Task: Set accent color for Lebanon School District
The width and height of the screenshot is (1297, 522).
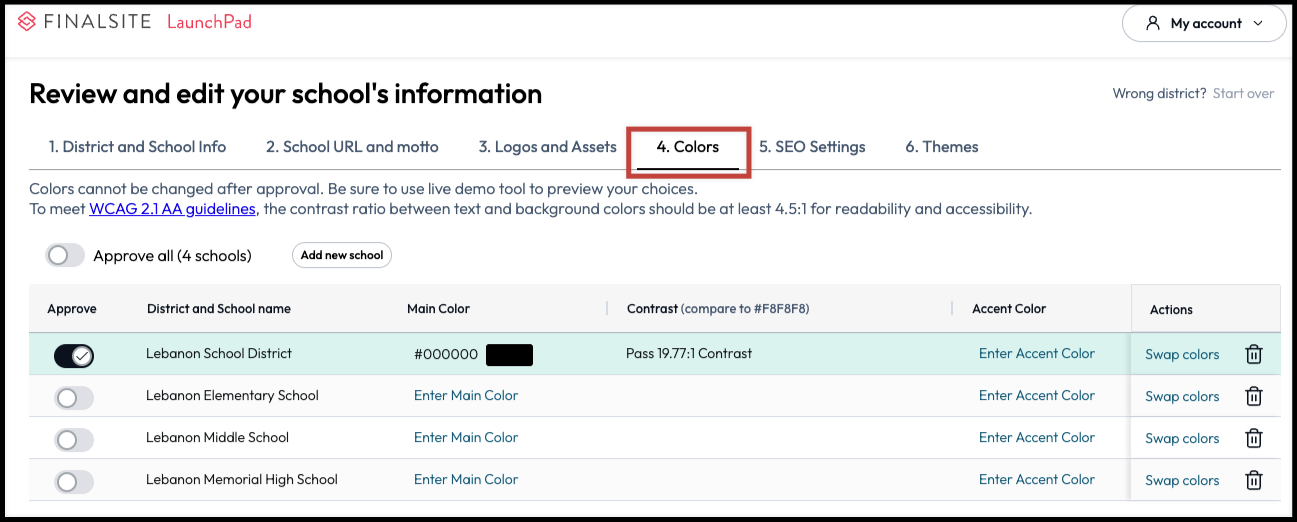Action: coord(1037,353)
